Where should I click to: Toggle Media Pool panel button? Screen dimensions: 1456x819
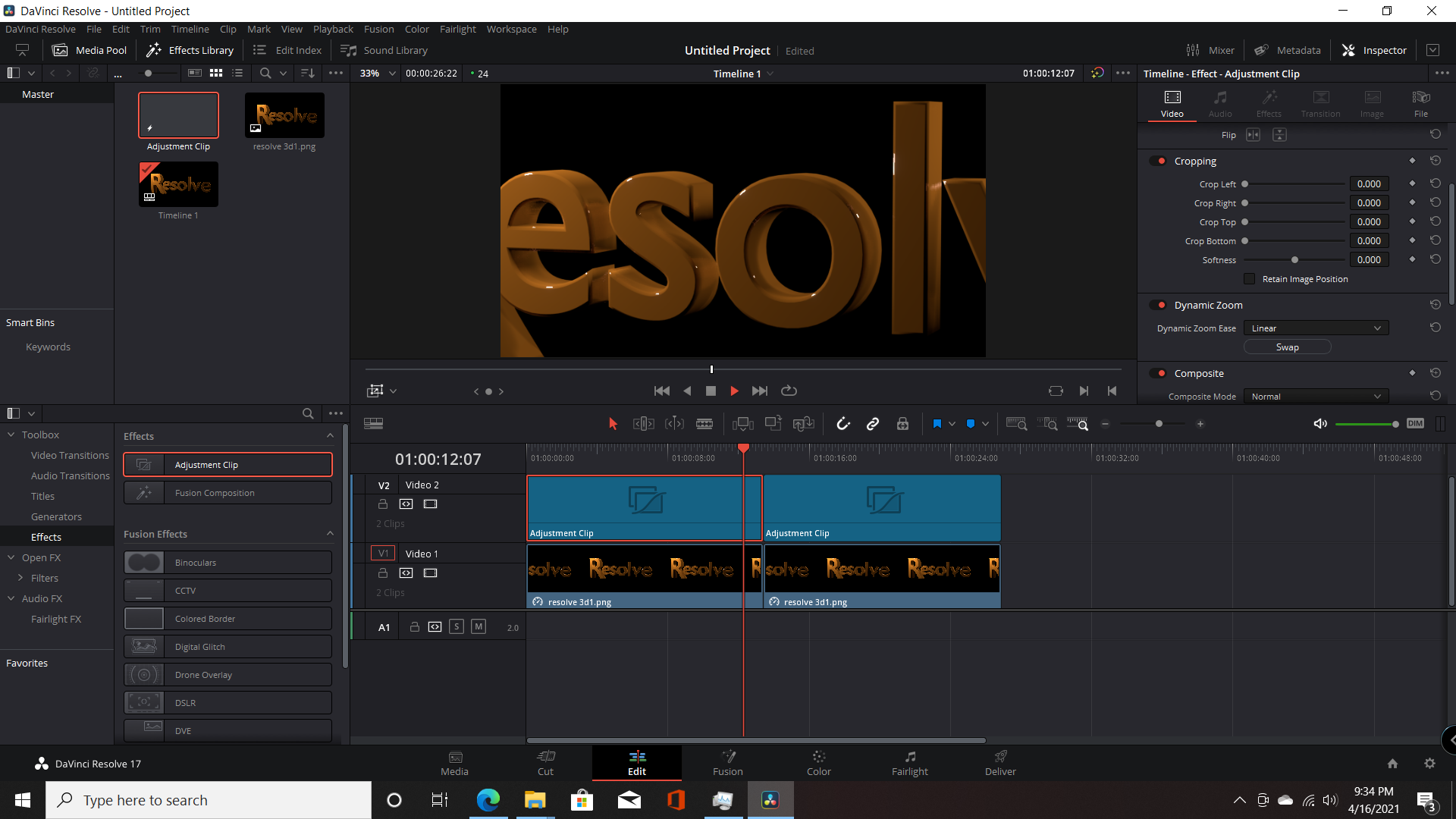coord(89,50)
